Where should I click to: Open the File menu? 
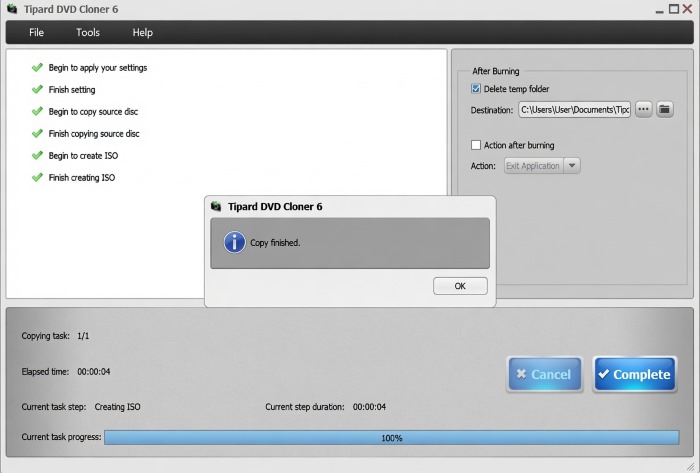click(x=36, y=32)
